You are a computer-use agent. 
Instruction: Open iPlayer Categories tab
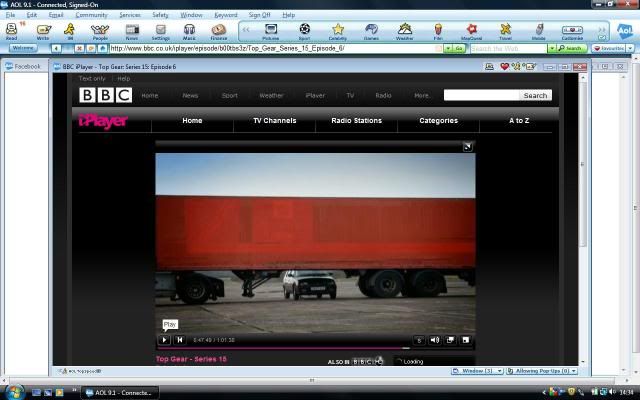point(438,121)
